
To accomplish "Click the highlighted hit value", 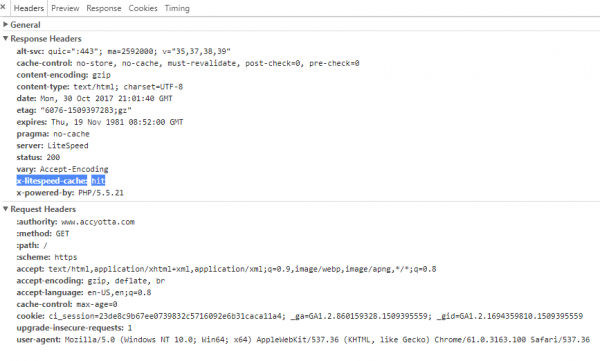I will 98,181.
